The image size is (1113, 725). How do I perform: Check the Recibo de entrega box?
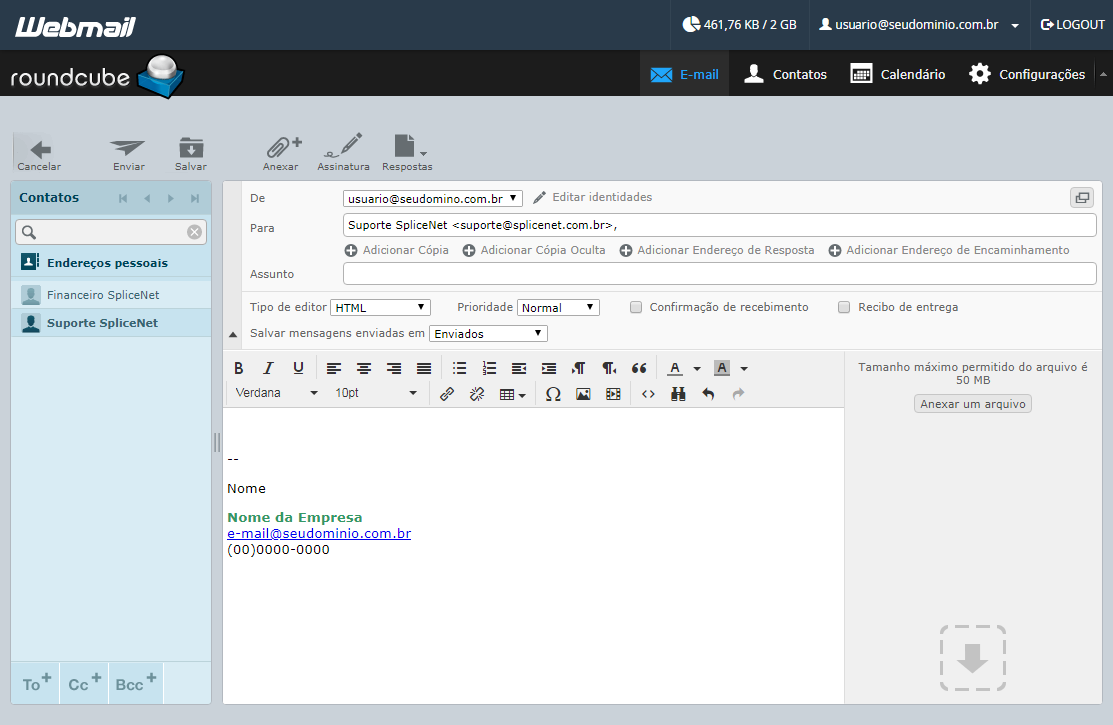point(844,307)
